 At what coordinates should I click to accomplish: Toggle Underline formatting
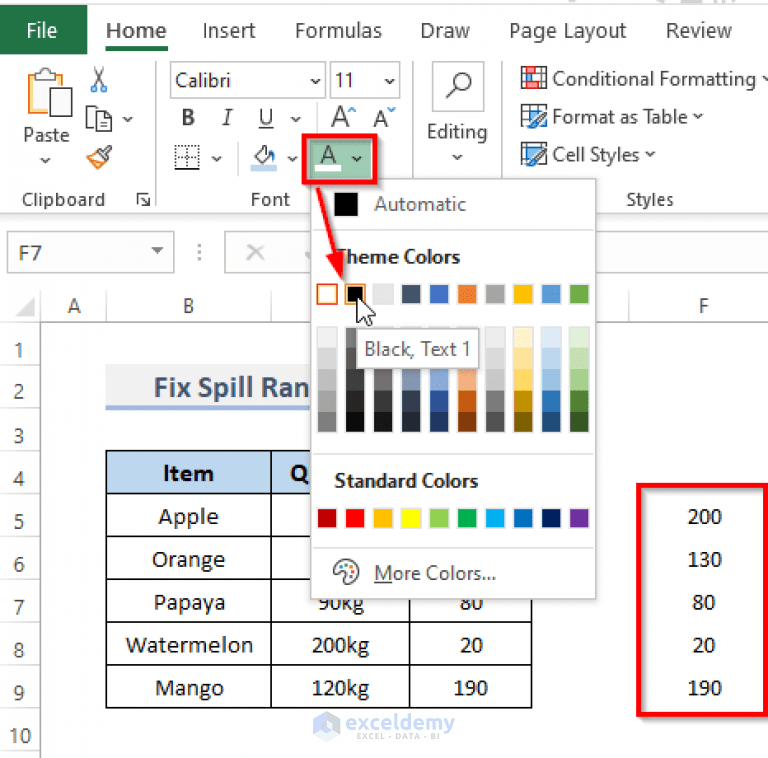click(266, 118)
